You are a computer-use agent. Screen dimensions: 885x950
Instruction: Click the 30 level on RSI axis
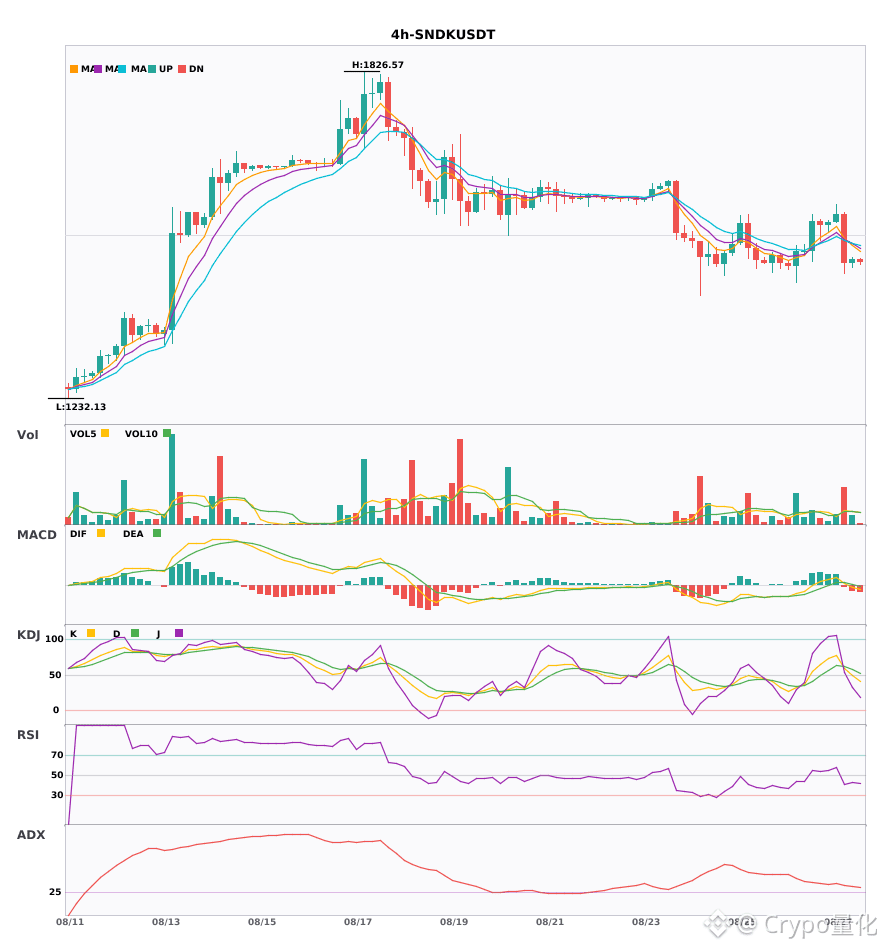(x=57, y=795)
